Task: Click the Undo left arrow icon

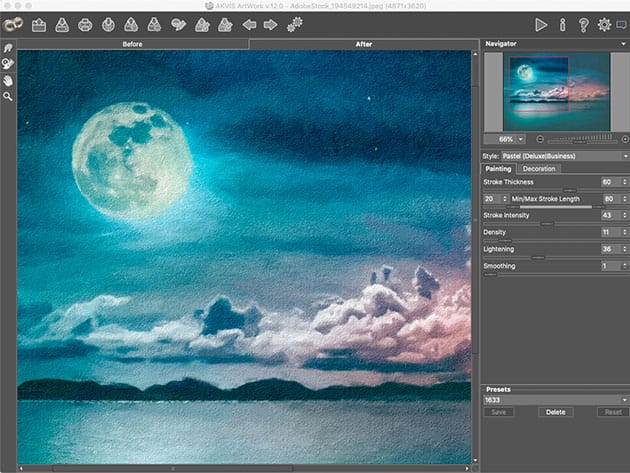Action: click(249, 25)
